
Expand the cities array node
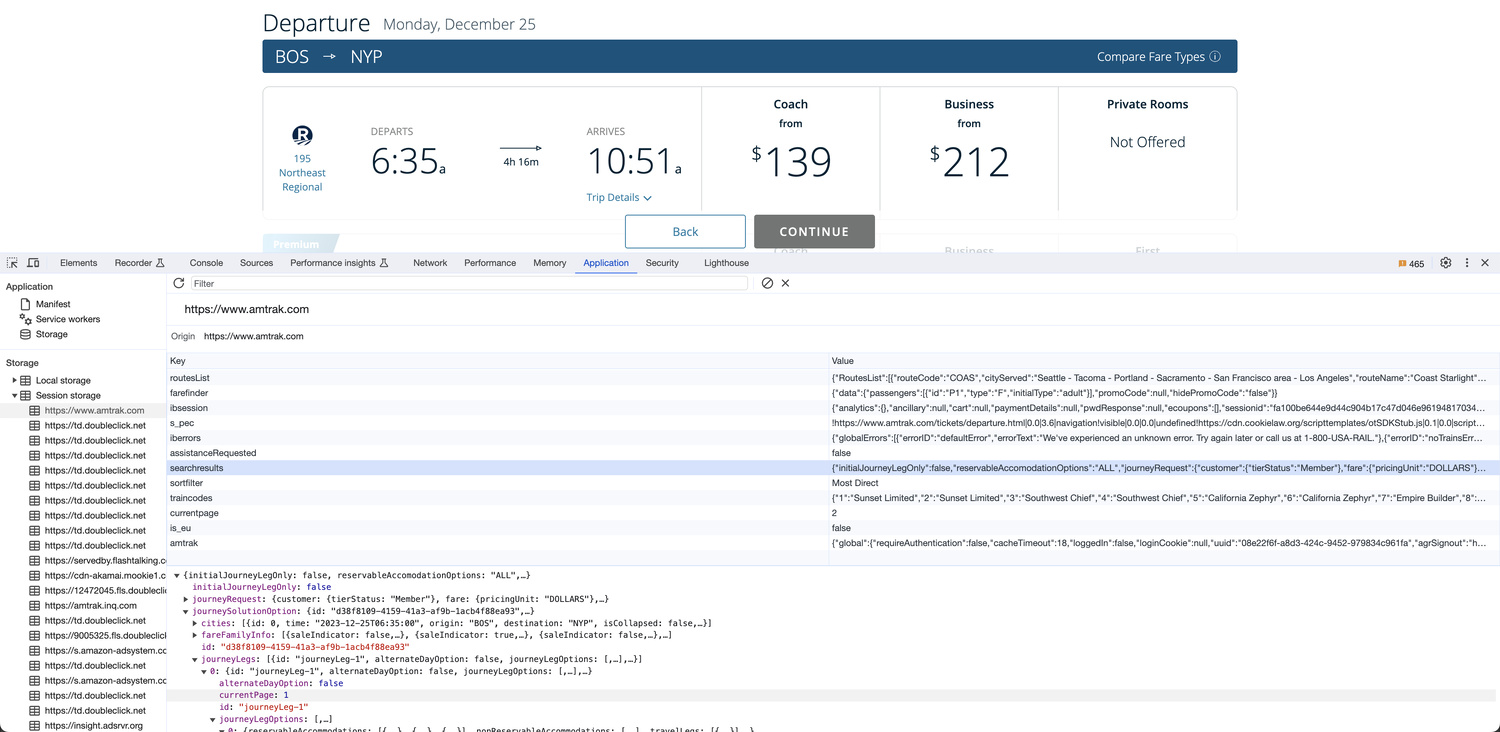pos(195,623)
